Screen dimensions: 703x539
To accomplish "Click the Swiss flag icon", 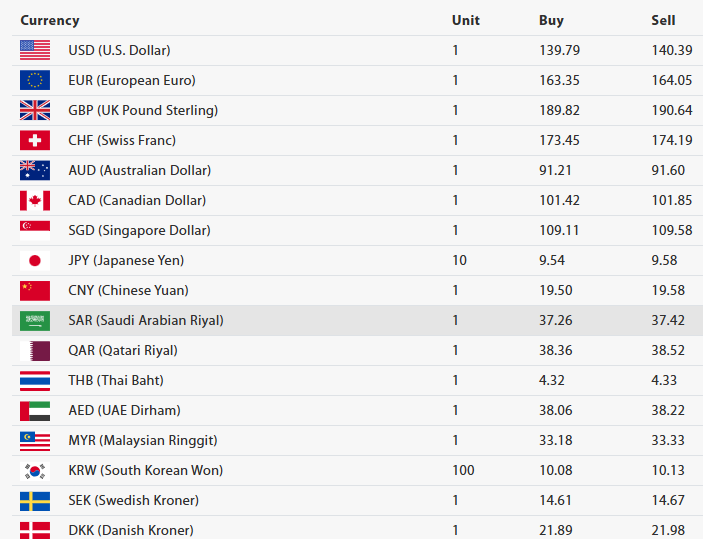I will pyautogui.click(x=35, y=140).
